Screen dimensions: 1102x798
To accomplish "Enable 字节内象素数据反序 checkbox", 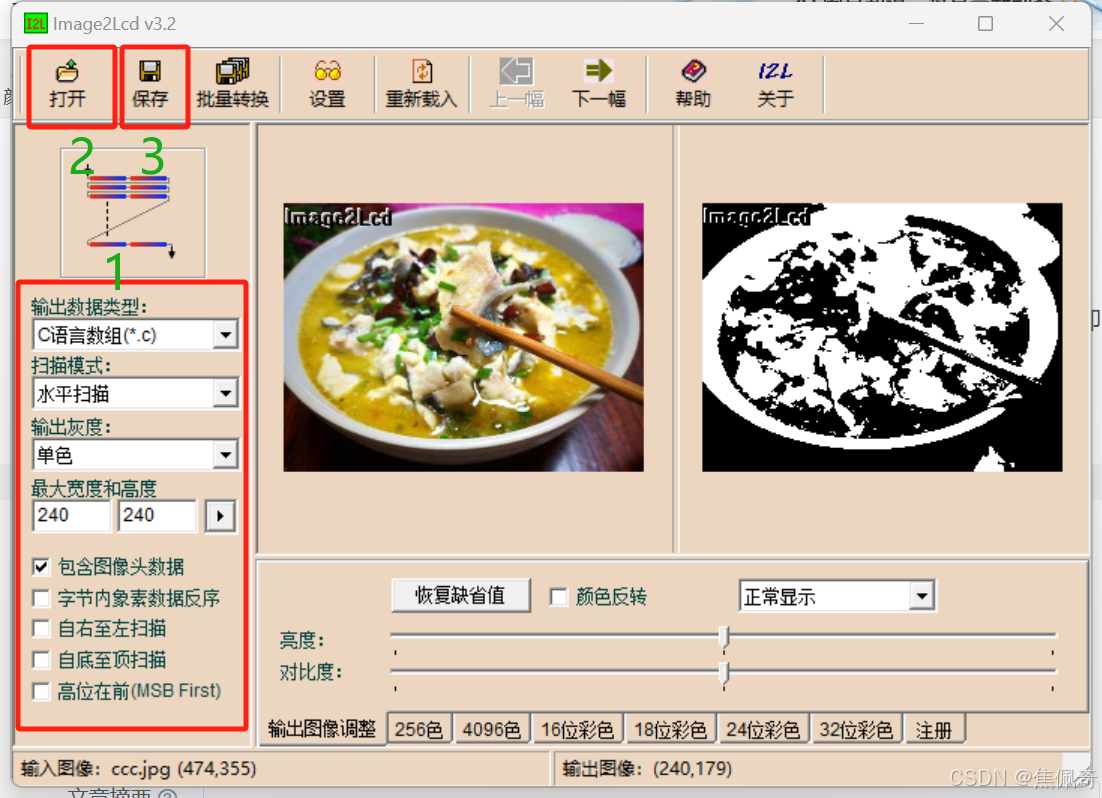I will 41,598.
